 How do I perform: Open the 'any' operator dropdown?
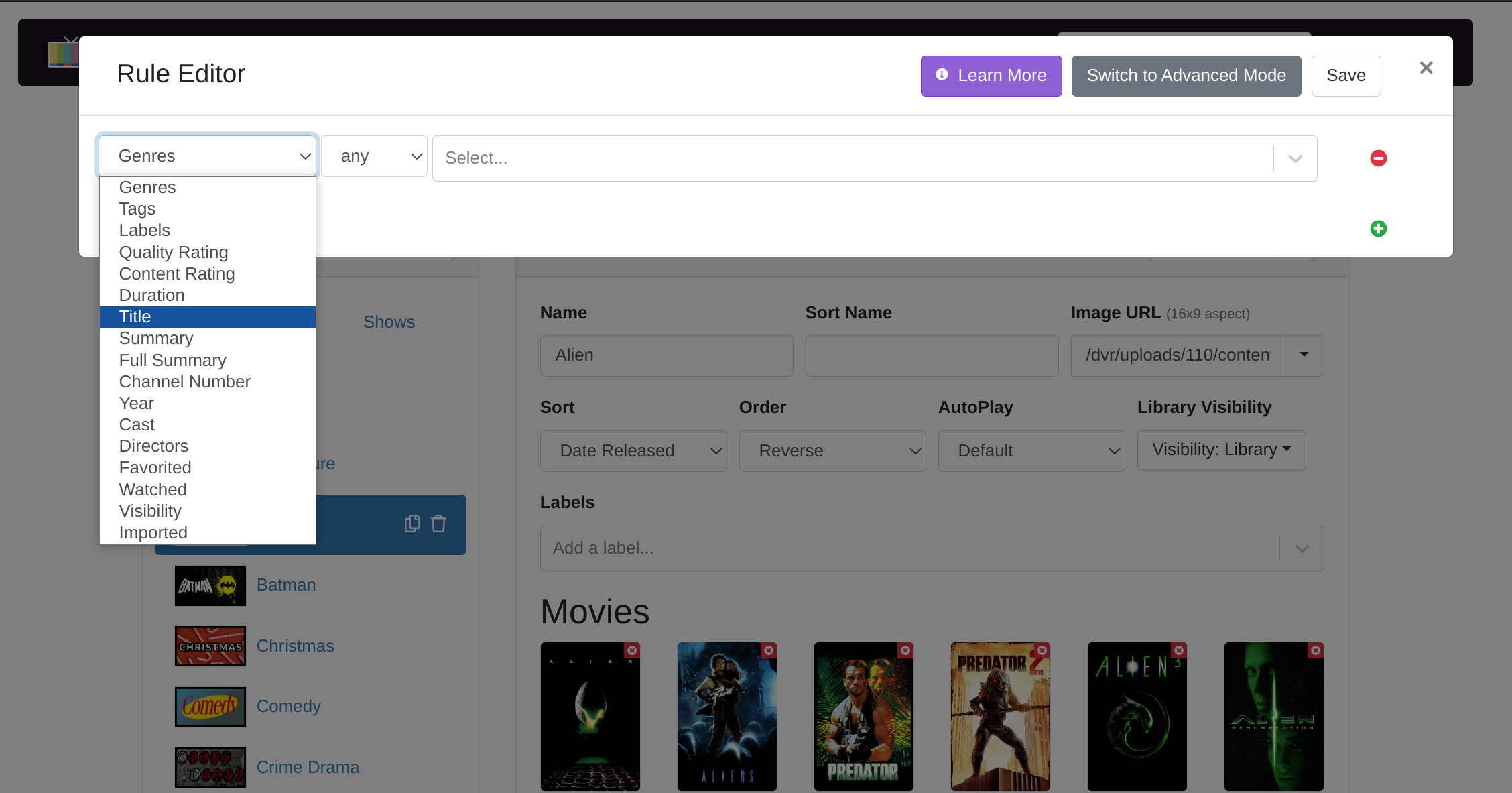tap(374, 156)
